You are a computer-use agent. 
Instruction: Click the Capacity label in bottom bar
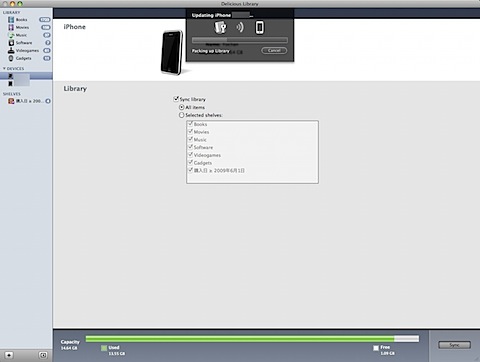tap(70, 342)
